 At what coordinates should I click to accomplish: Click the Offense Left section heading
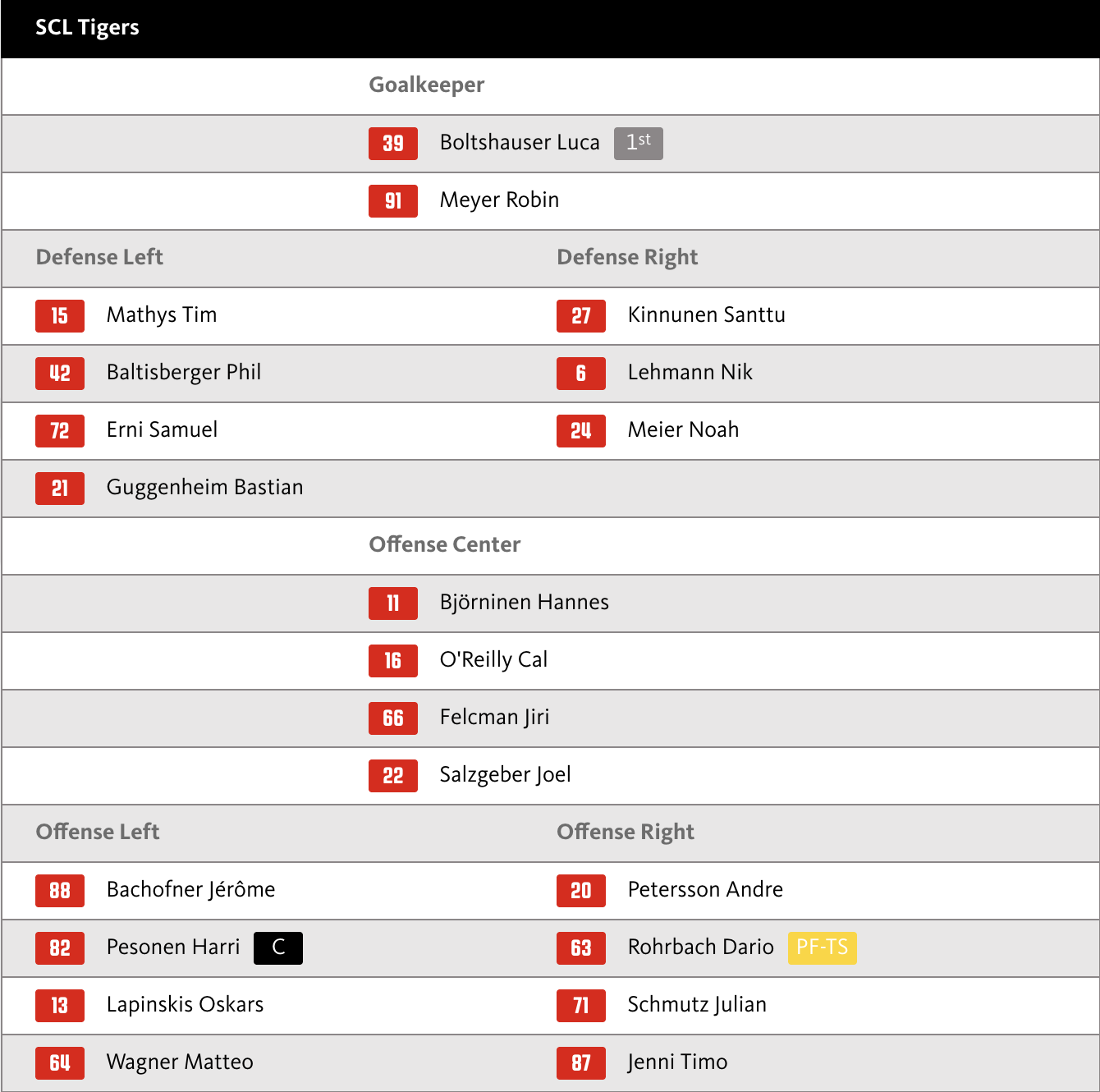(x=98, y=833)
